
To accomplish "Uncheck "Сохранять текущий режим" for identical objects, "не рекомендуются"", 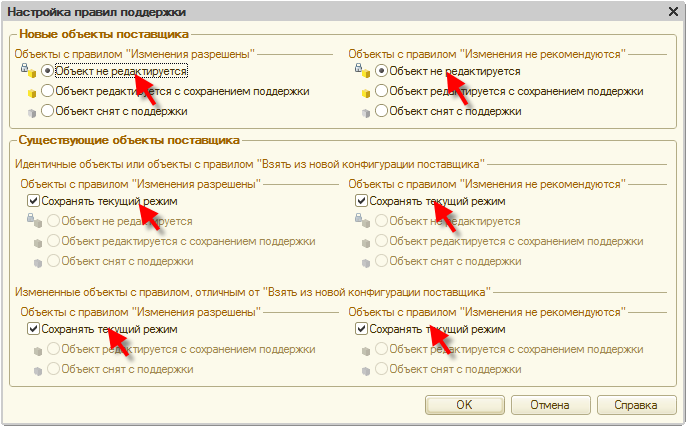I will (362, 201).
